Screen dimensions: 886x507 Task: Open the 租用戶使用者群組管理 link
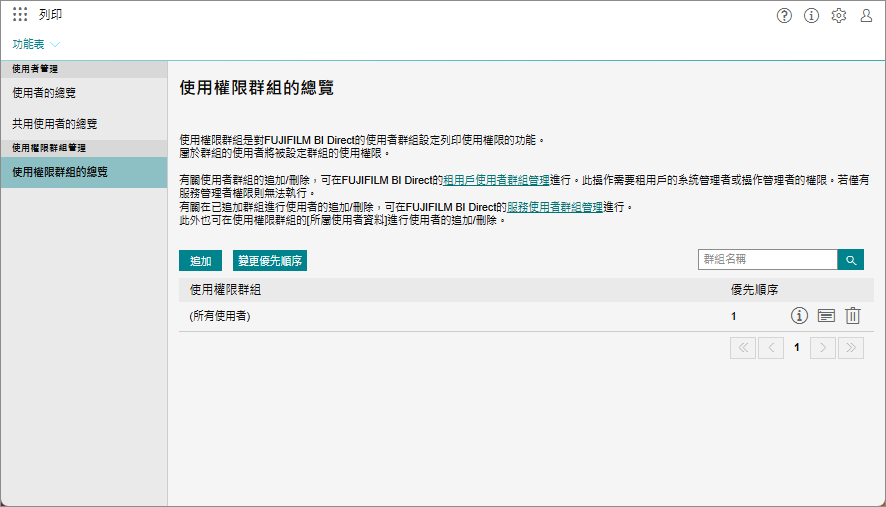tap(496, 180)
